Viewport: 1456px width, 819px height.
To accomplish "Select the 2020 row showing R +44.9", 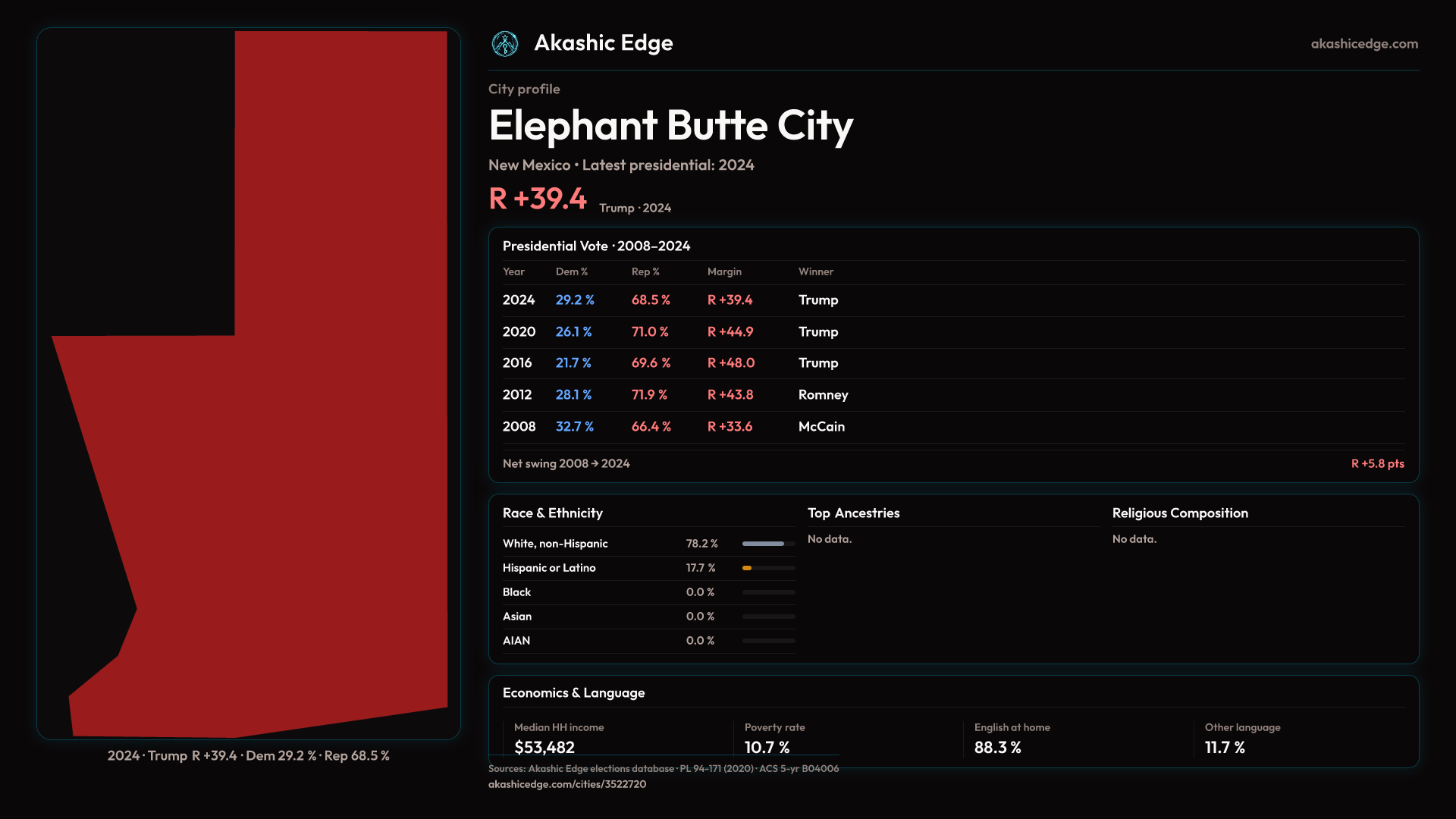I will [x=730, y=332].
